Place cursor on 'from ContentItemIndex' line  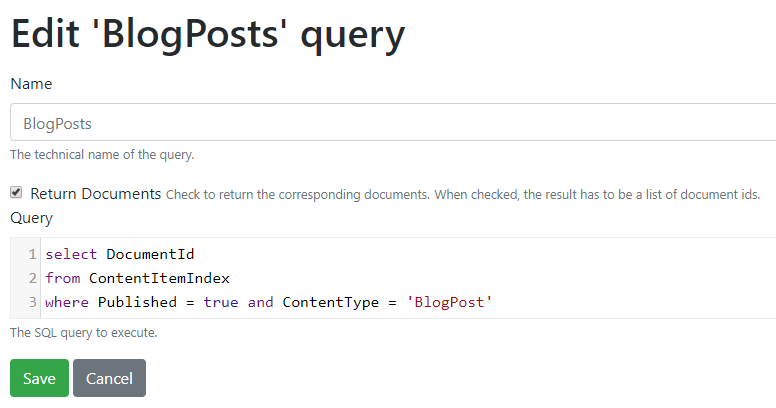408,278
